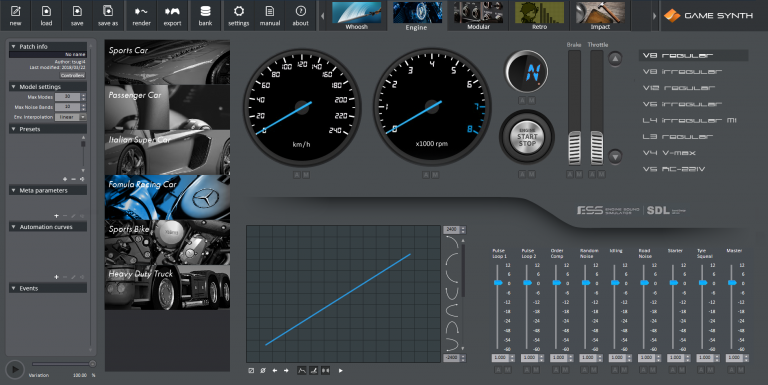768x385 pixels.
Task: Toggle A button under gear indicator
Action: (x=522, y=100)
